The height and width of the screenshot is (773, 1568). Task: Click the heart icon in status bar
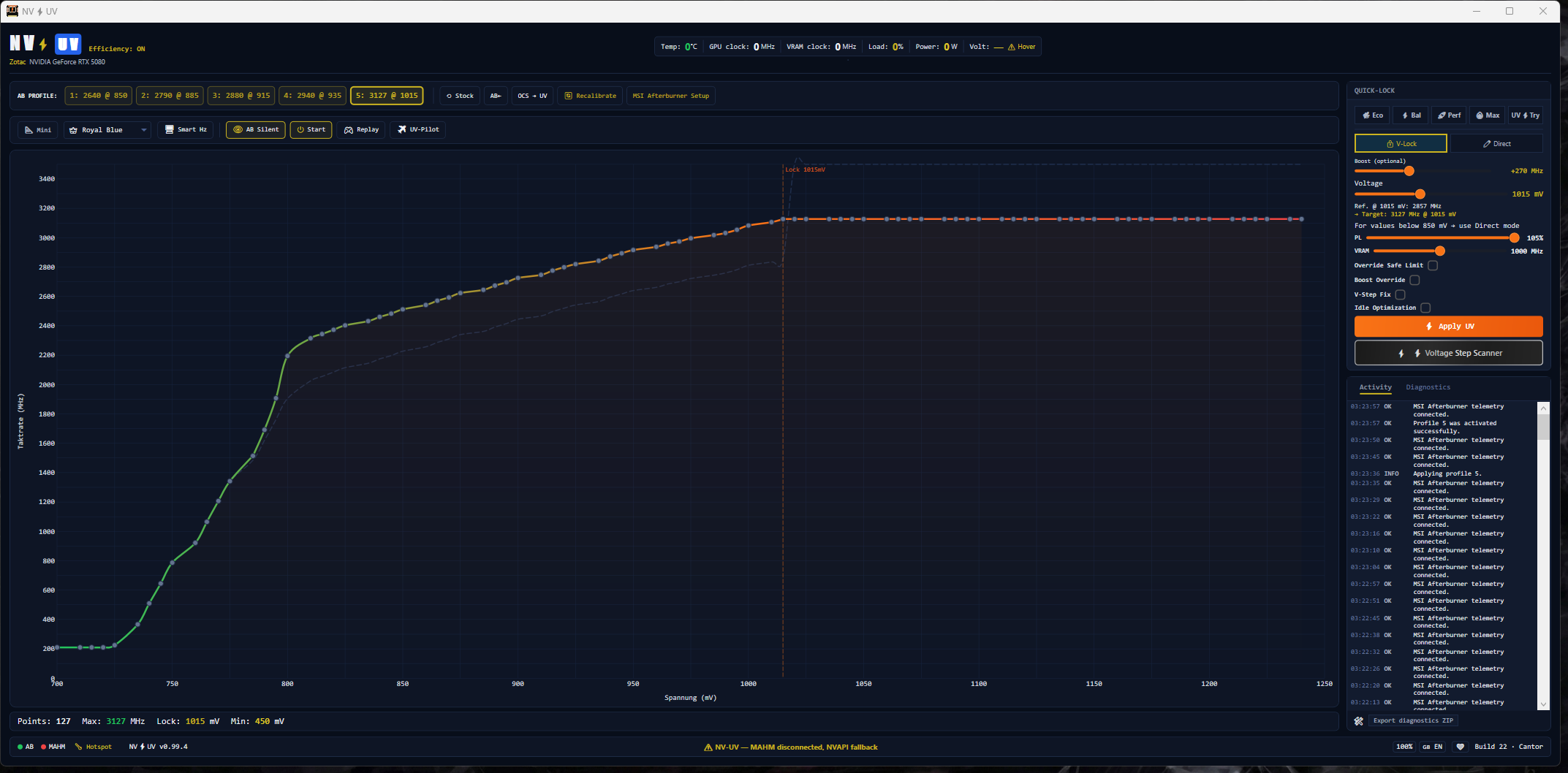click(1460, 747)
